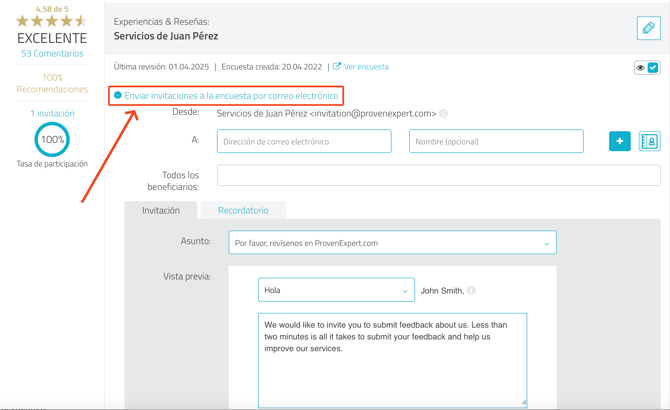The width and height of the screenshot is (670, 410).
Task: Click the pencil edit icon
Action: click(x=648, y=28)
